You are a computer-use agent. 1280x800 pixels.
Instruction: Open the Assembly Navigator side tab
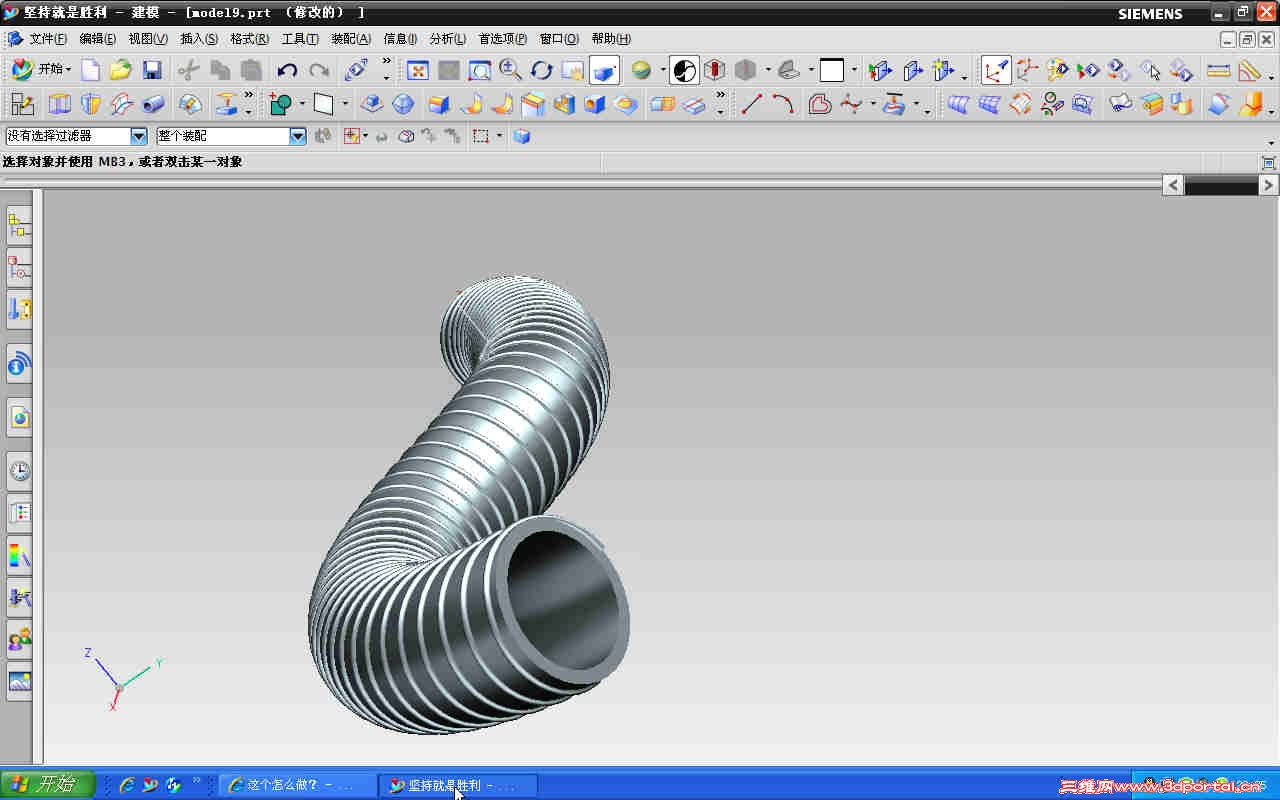click(19, 226)
